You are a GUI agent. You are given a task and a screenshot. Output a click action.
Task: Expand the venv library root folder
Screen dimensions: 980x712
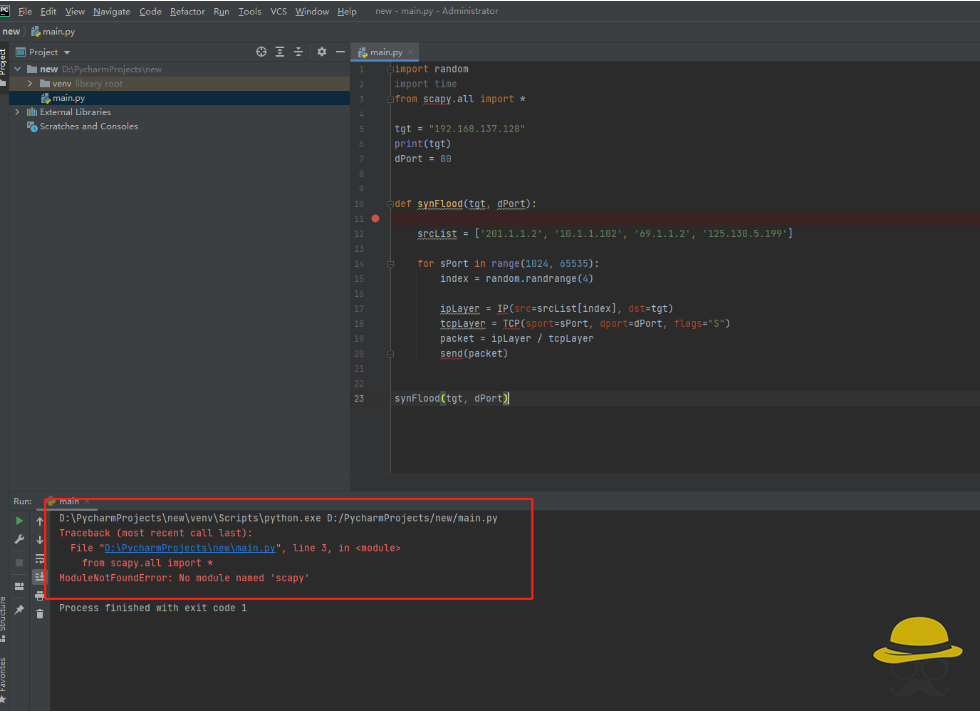click(29, 83)
